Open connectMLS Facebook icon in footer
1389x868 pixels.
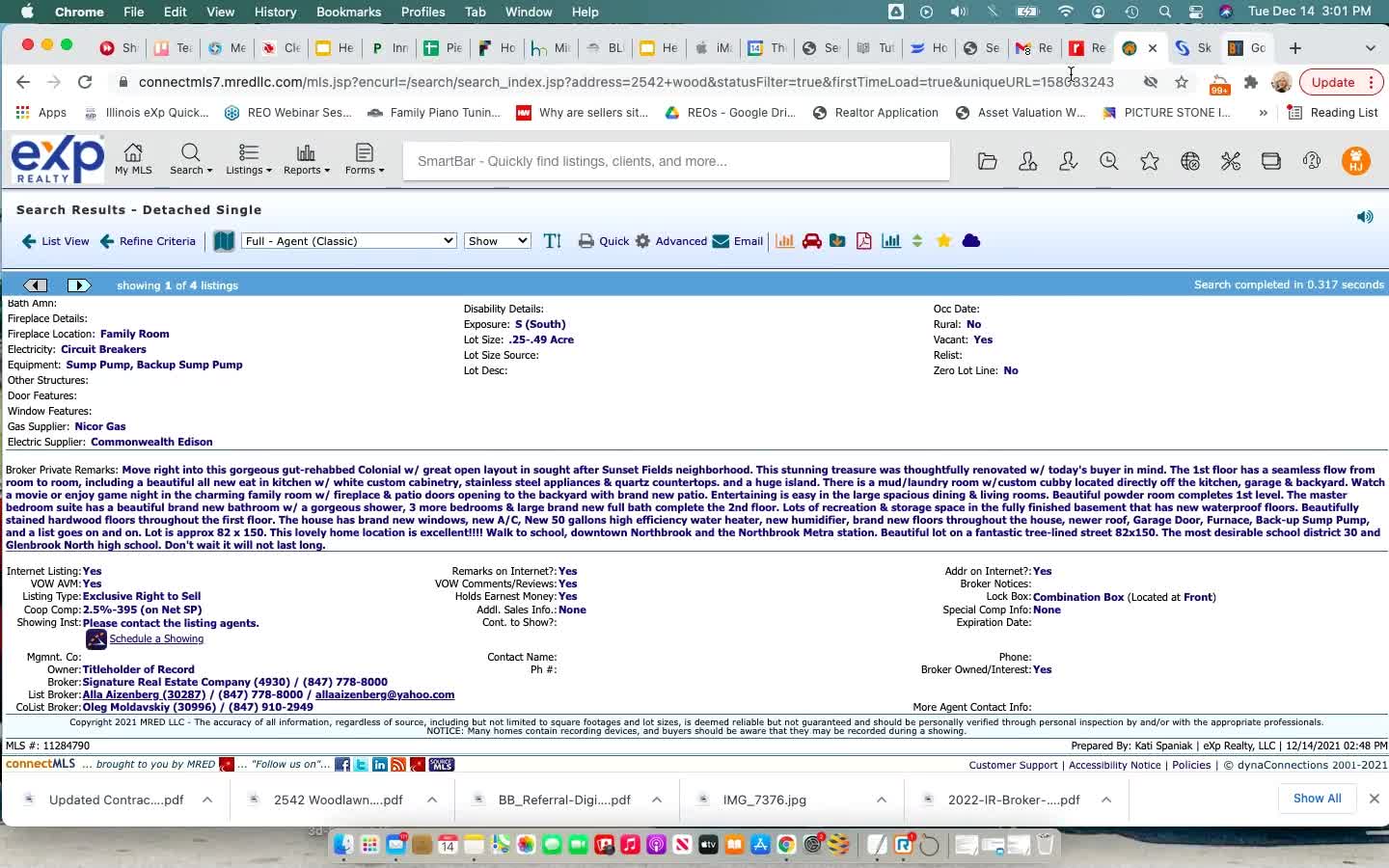pos(342,765)
